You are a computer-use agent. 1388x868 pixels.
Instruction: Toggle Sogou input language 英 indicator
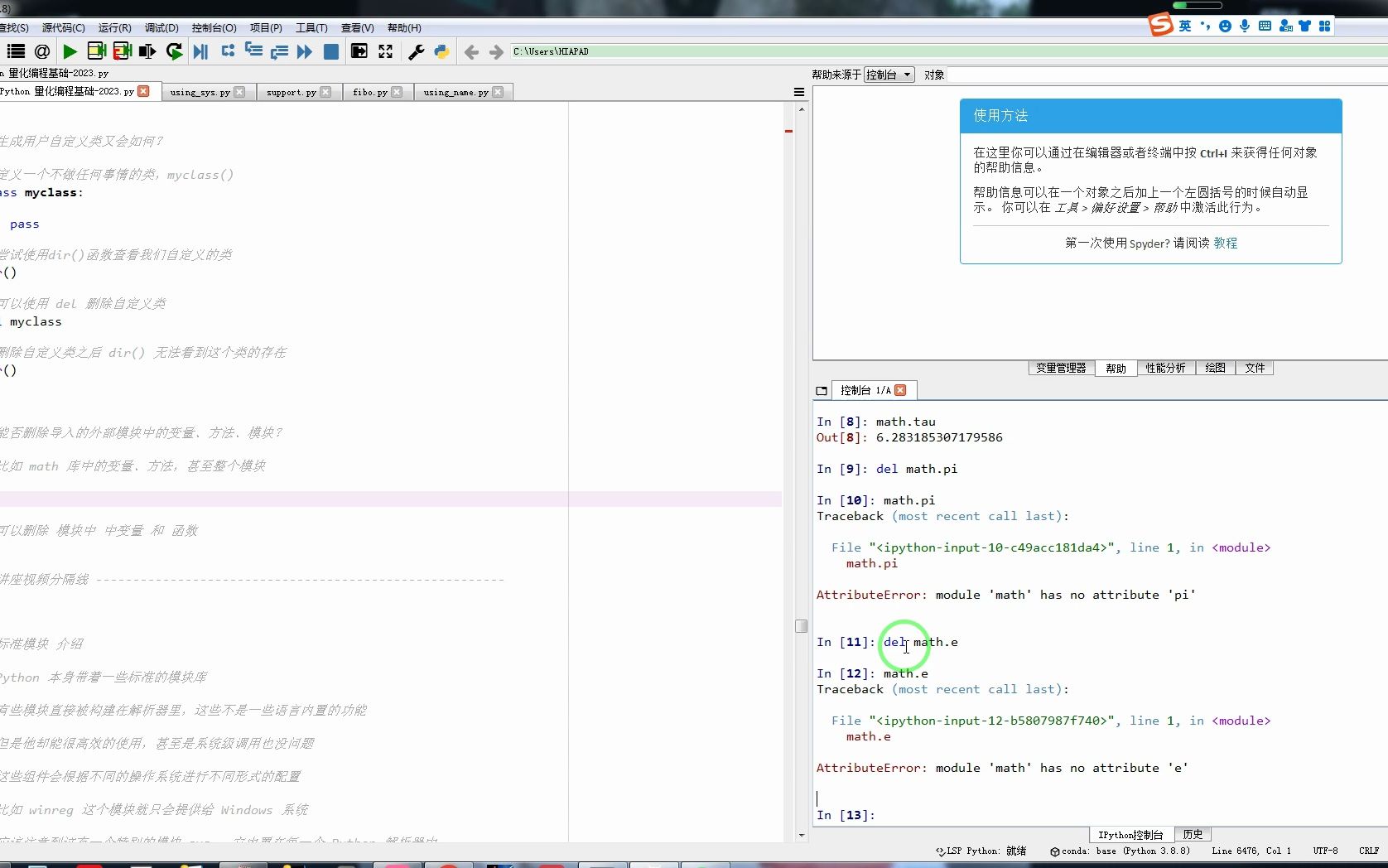click(x=1185, y=26)
